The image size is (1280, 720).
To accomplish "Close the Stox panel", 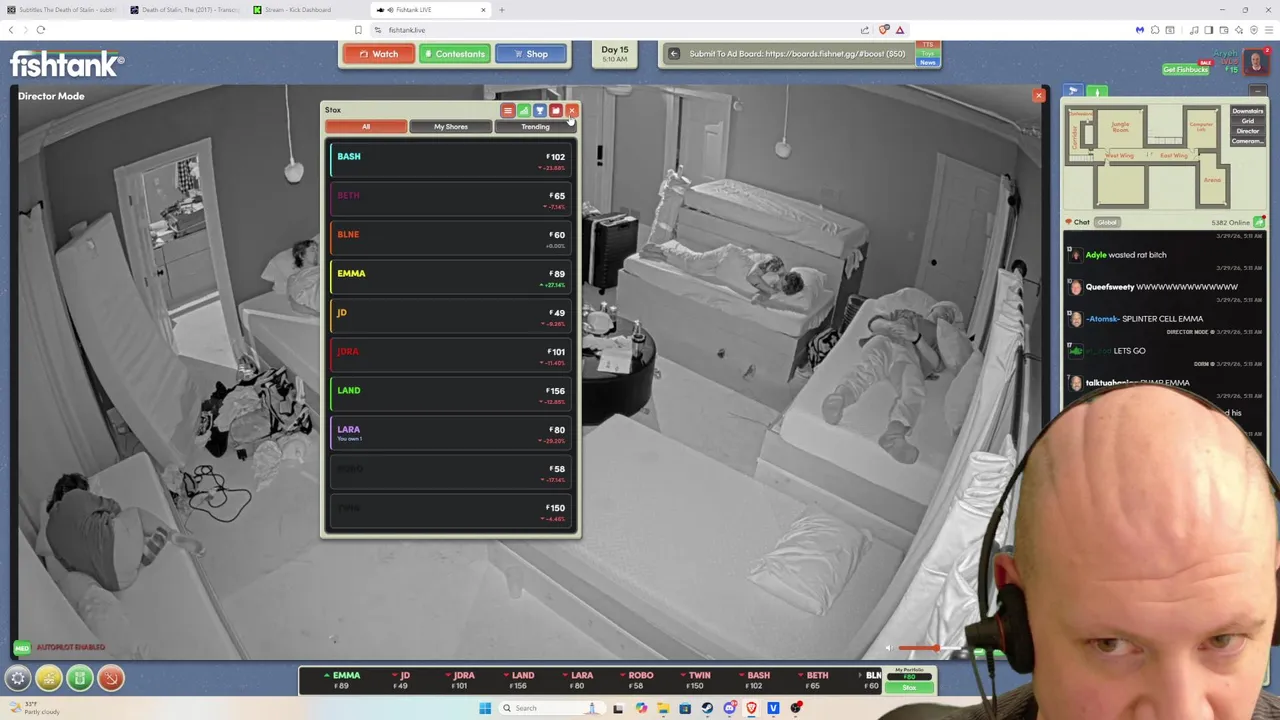I will pyautogui.click(x=572, y=110).
